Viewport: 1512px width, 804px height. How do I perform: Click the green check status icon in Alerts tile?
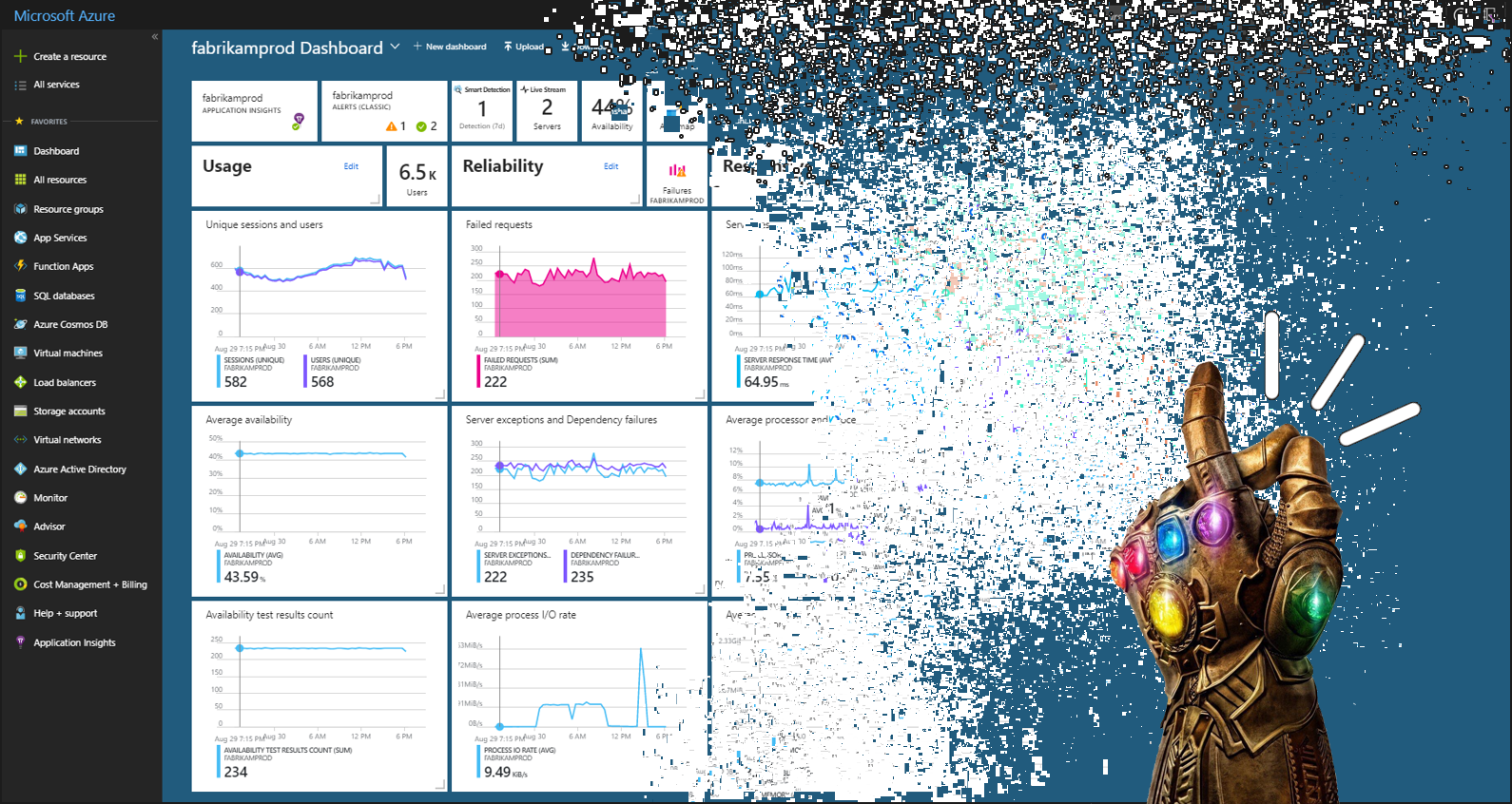coord(421,126)
